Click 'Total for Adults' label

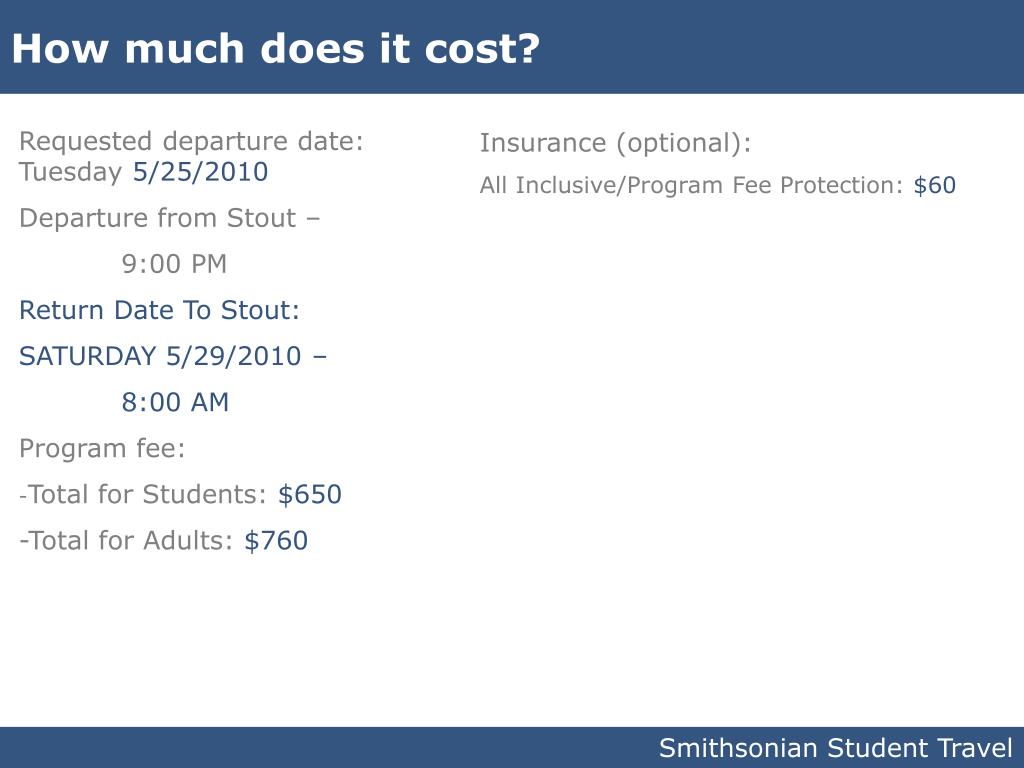126,541
